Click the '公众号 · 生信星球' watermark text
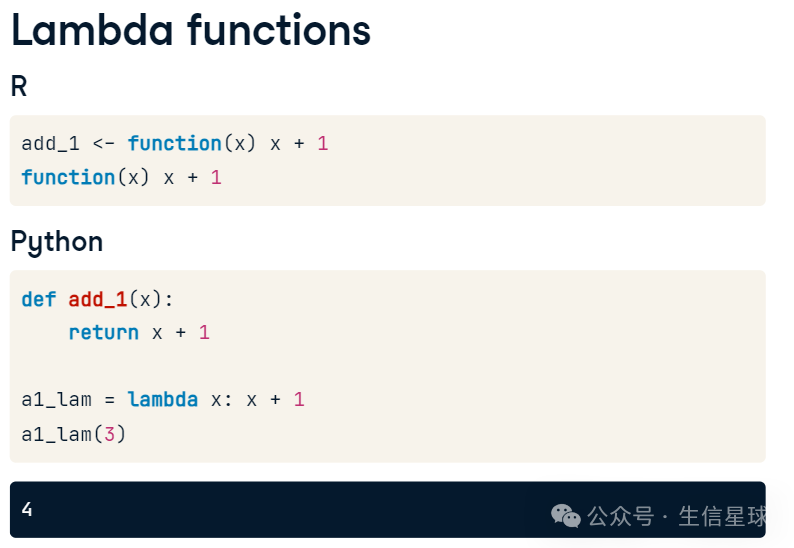 677,517
